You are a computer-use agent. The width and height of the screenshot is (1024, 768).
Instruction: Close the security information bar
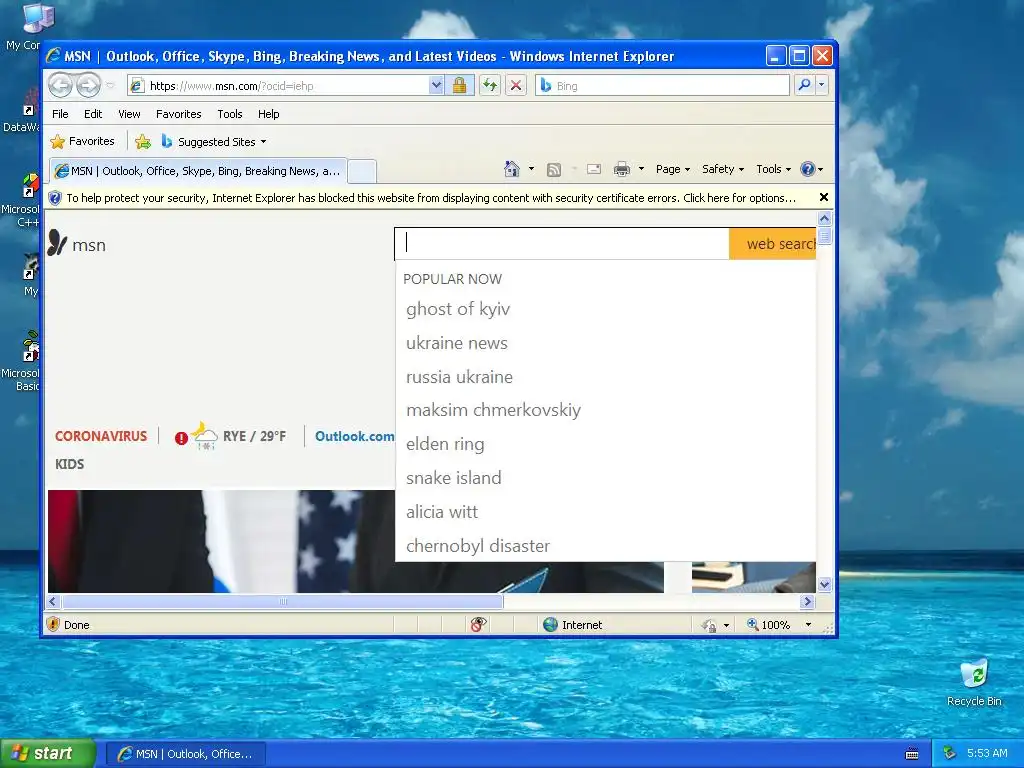[824, 197]
